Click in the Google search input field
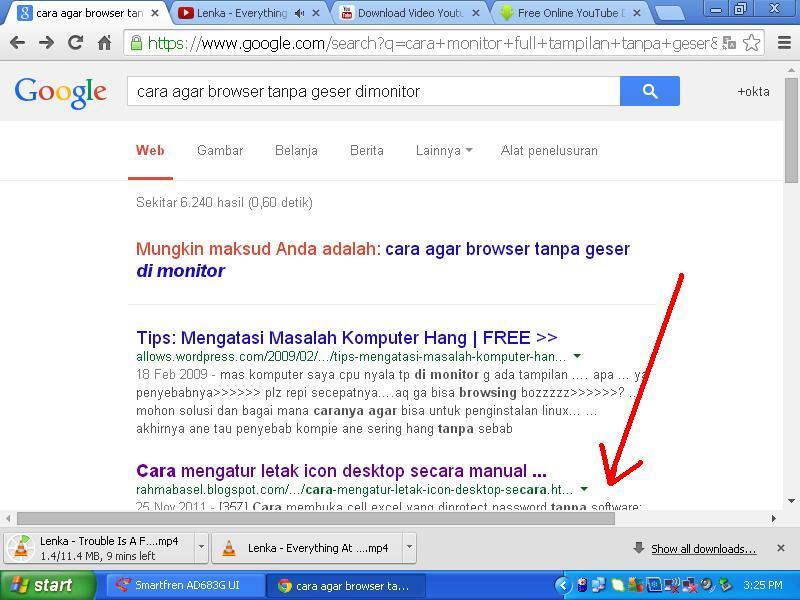Image resolution: width=800 pixels, height=600 pixels. coord(373,91)
